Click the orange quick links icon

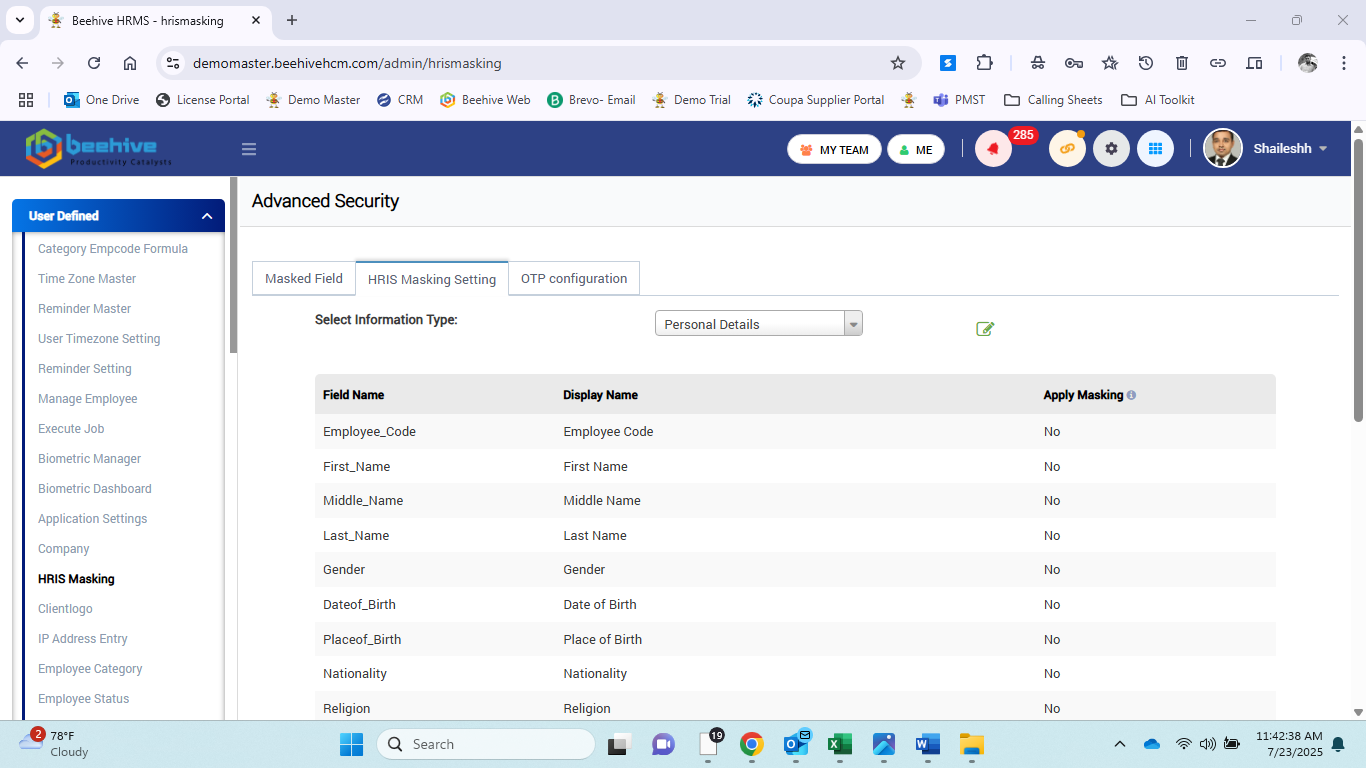[x=1067, y=149]
